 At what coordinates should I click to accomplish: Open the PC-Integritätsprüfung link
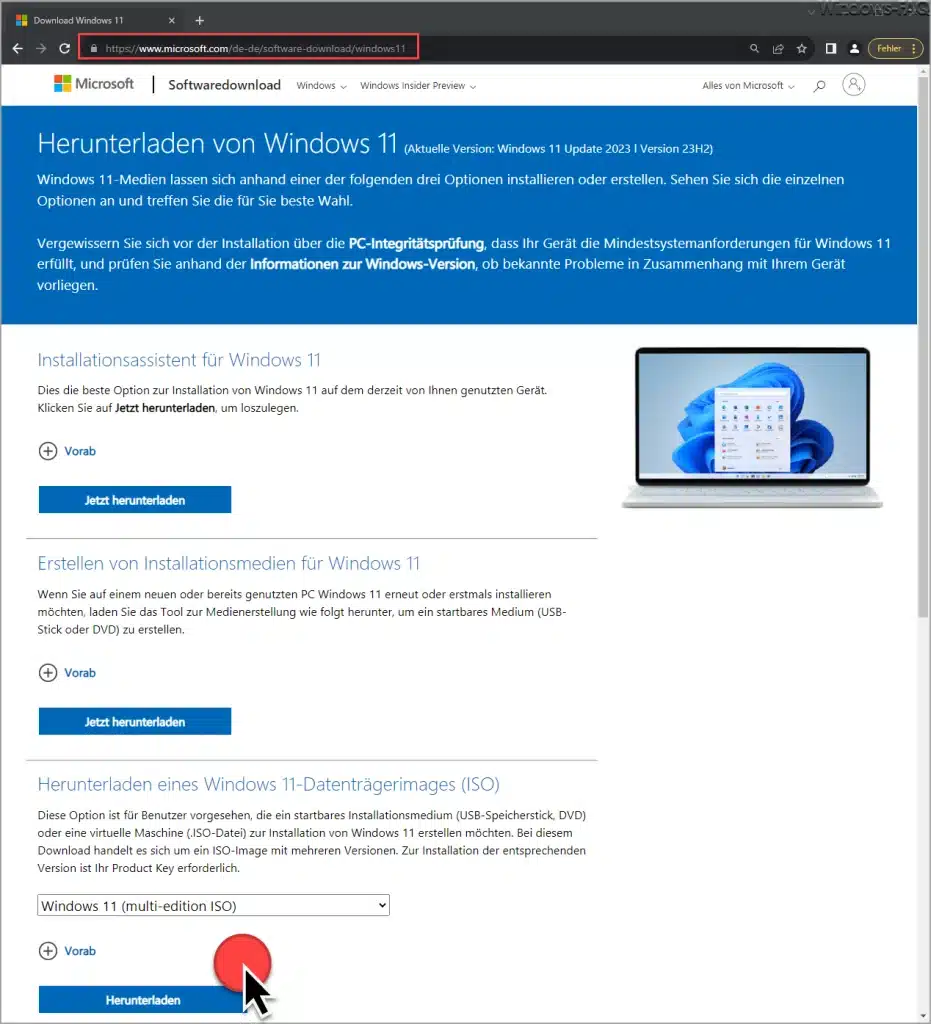(417, 244)
